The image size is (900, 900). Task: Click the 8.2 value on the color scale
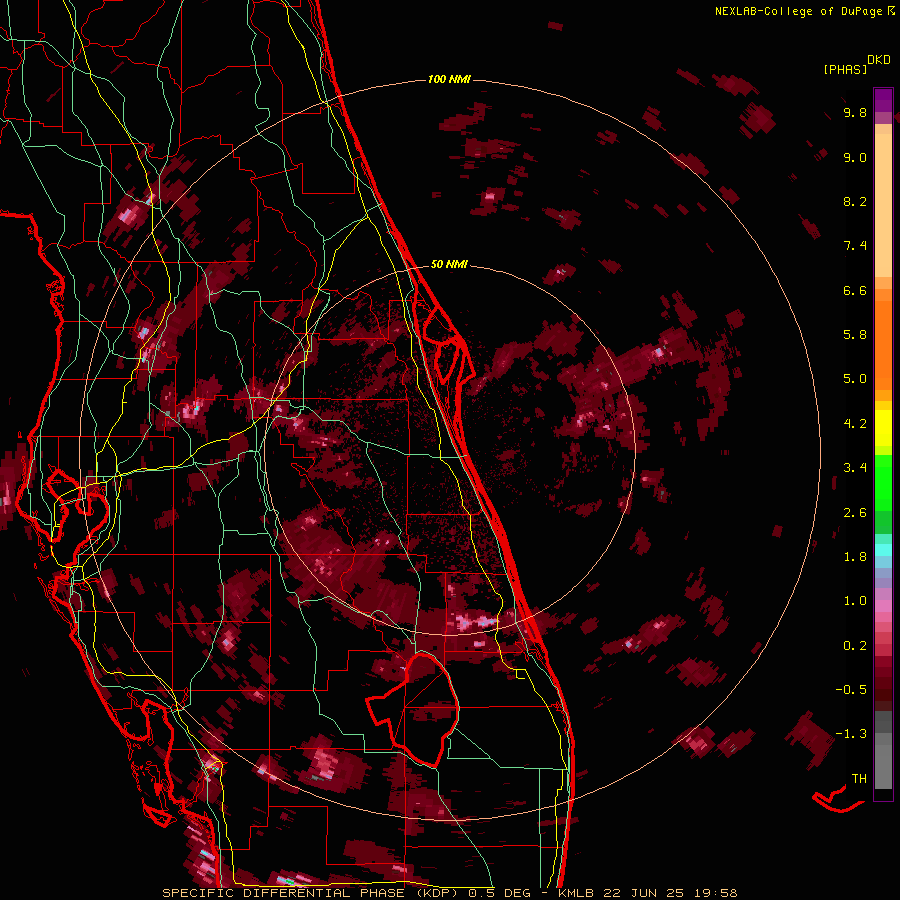coord(855,201)
